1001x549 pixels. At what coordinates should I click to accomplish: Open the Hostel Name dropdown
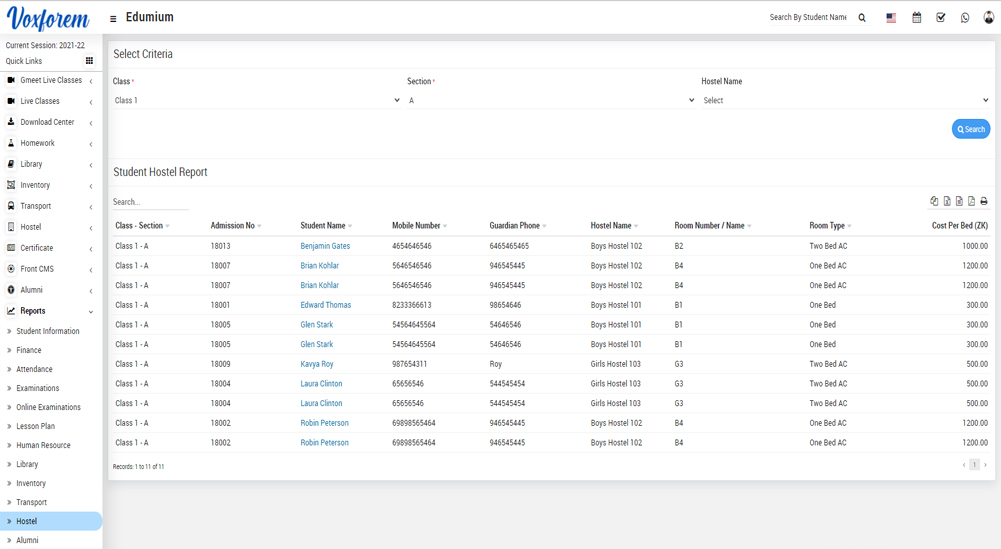coord(845,100)
